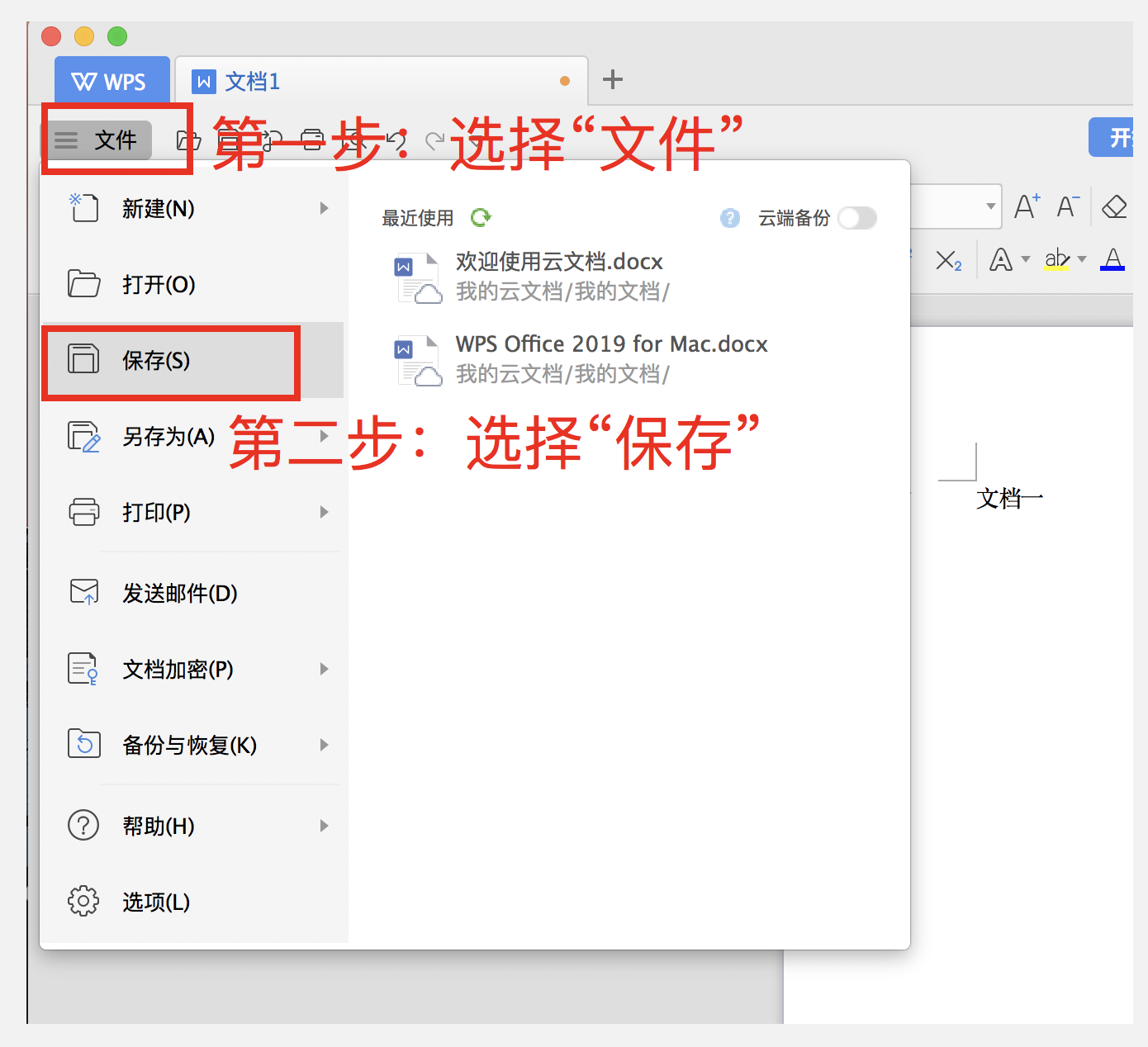Viewport: 1148px width, 1047px height.
Task: Click the undo arrow in quick toolbar
Action: point(397,140)
